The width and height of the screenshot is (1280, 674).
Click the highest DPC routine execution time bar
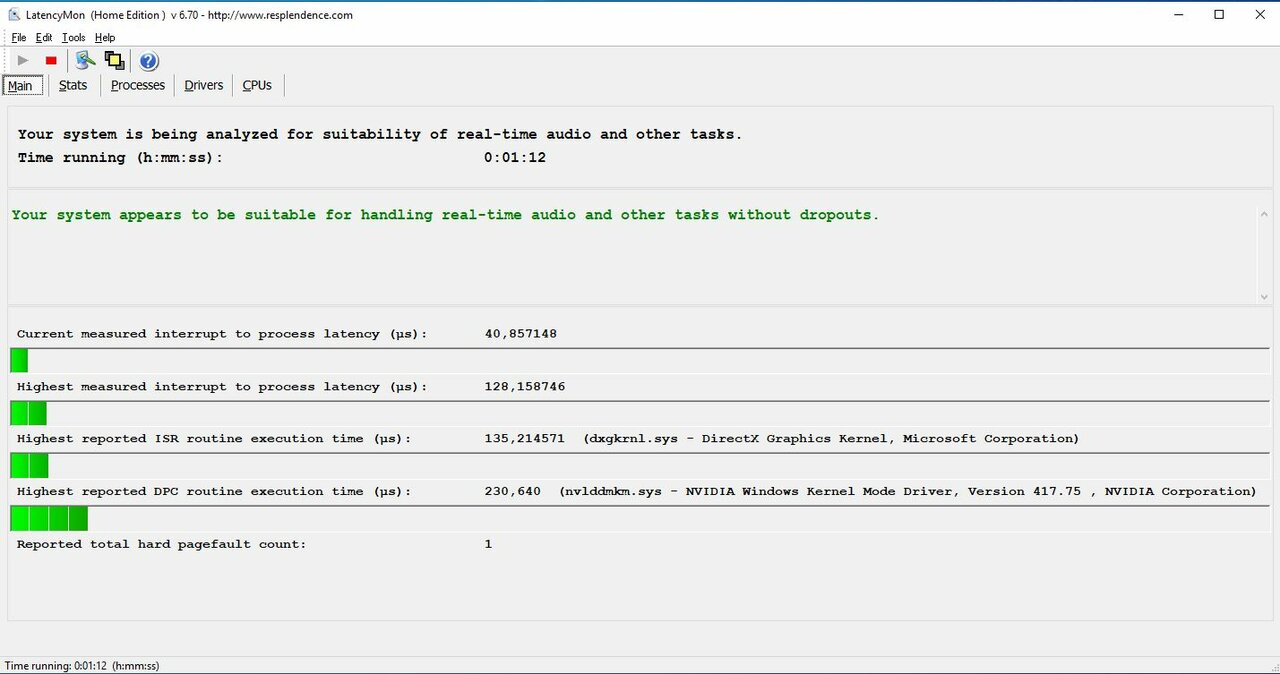tap(49, 518)
